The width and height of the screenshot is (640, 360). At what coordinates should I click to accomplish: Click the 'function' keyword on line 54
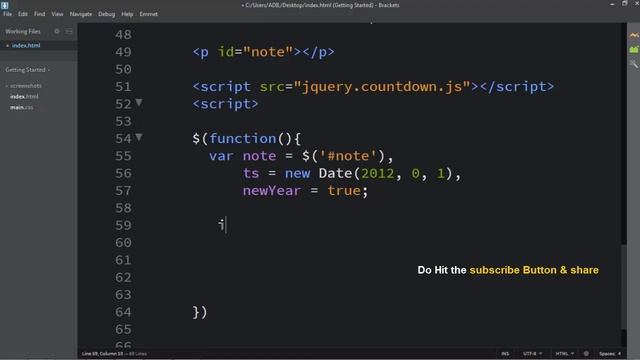(x=243, y=138)
